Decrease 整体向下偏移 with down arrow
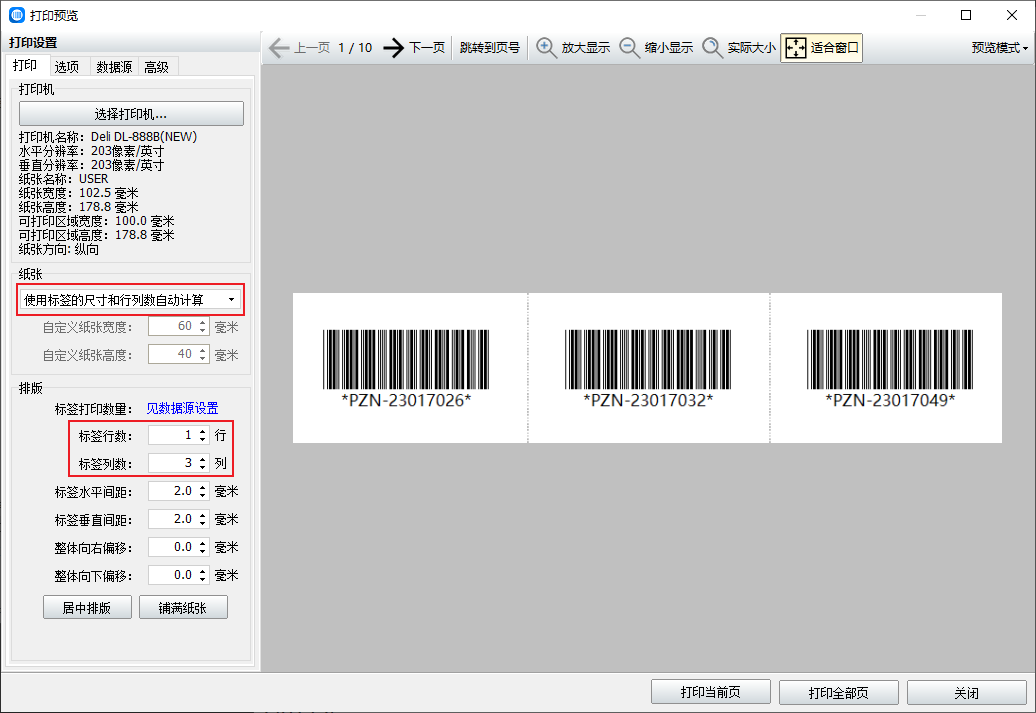 (x=202, y=580)
